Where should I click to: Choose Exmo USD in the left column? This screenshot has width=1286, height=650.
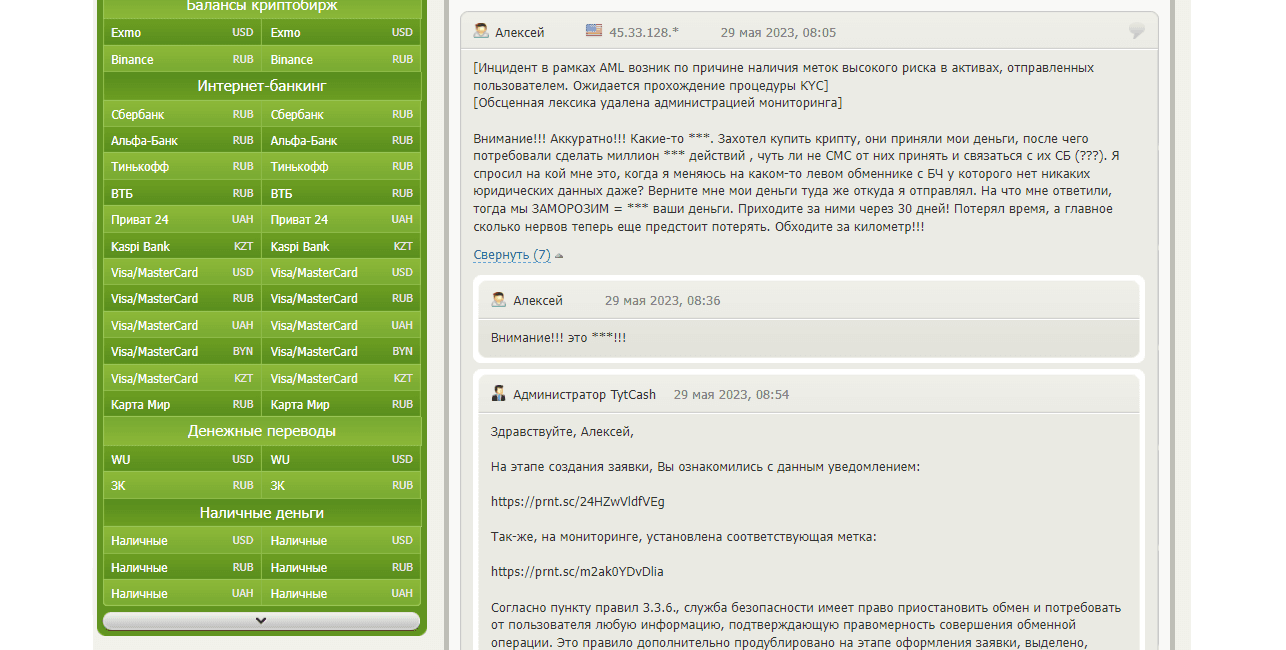pos(181,32)
